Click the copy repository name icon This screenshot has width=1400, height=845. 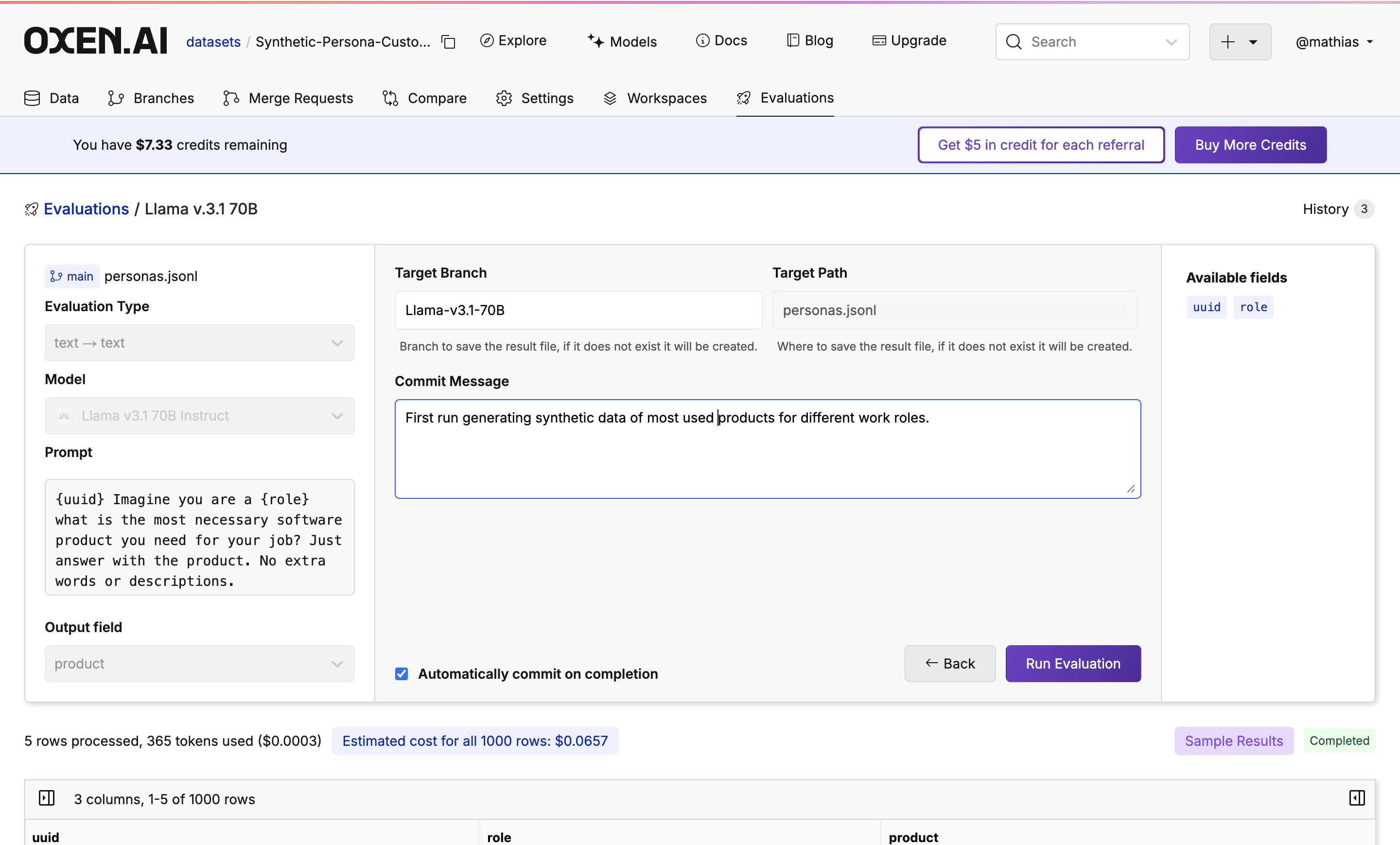(449, 41)
